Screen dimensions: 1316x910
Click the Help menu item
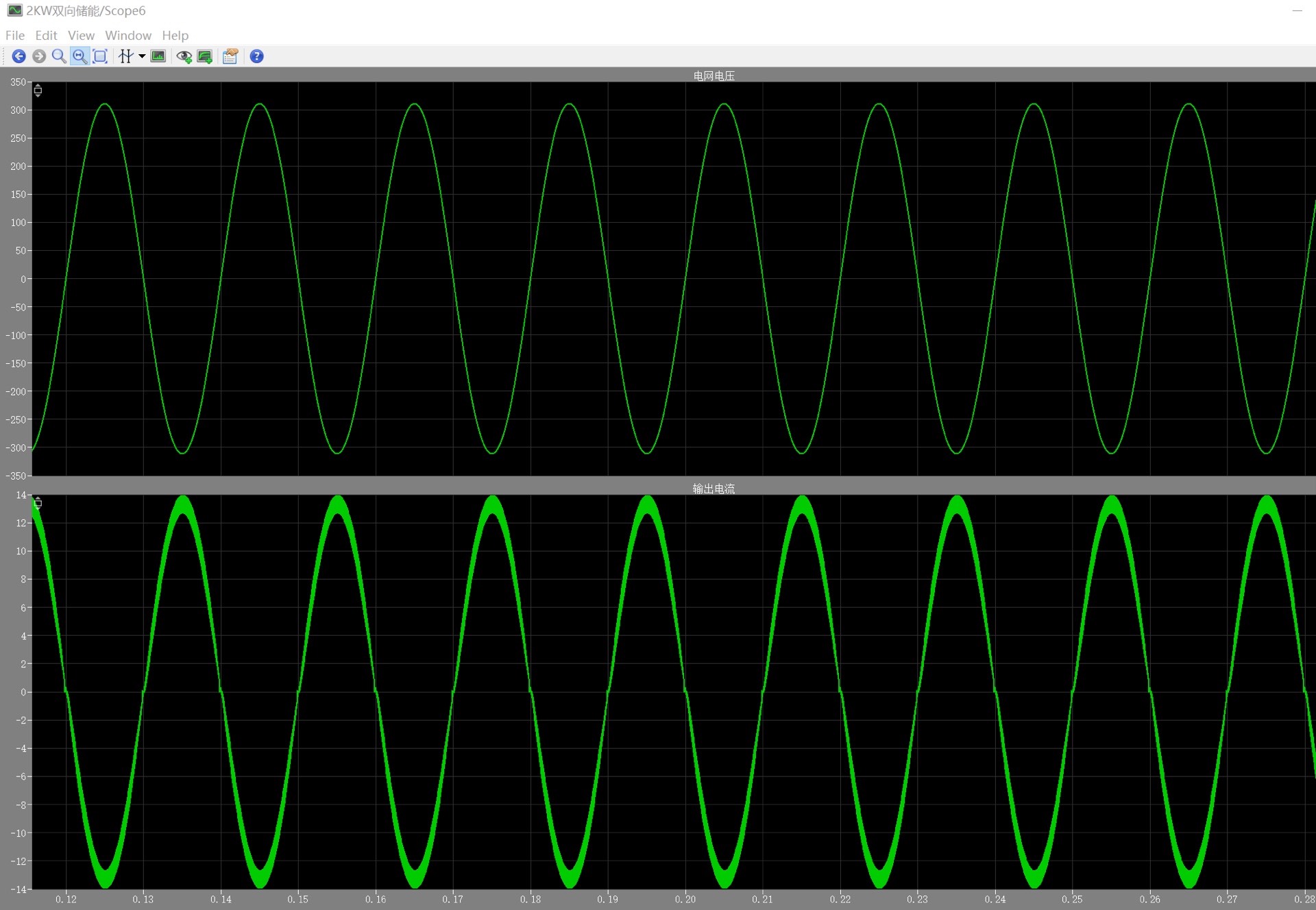(175, 35)
